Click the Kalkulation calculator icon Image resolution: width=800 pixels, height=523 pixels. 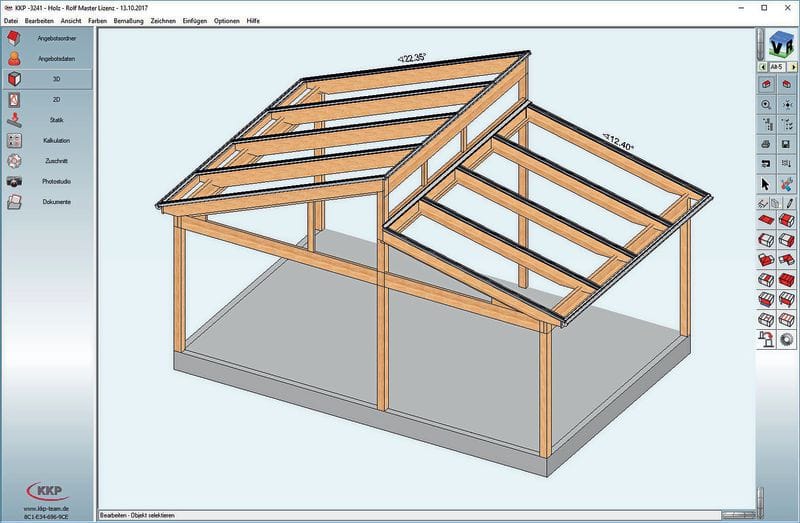[x=15, y=141]
